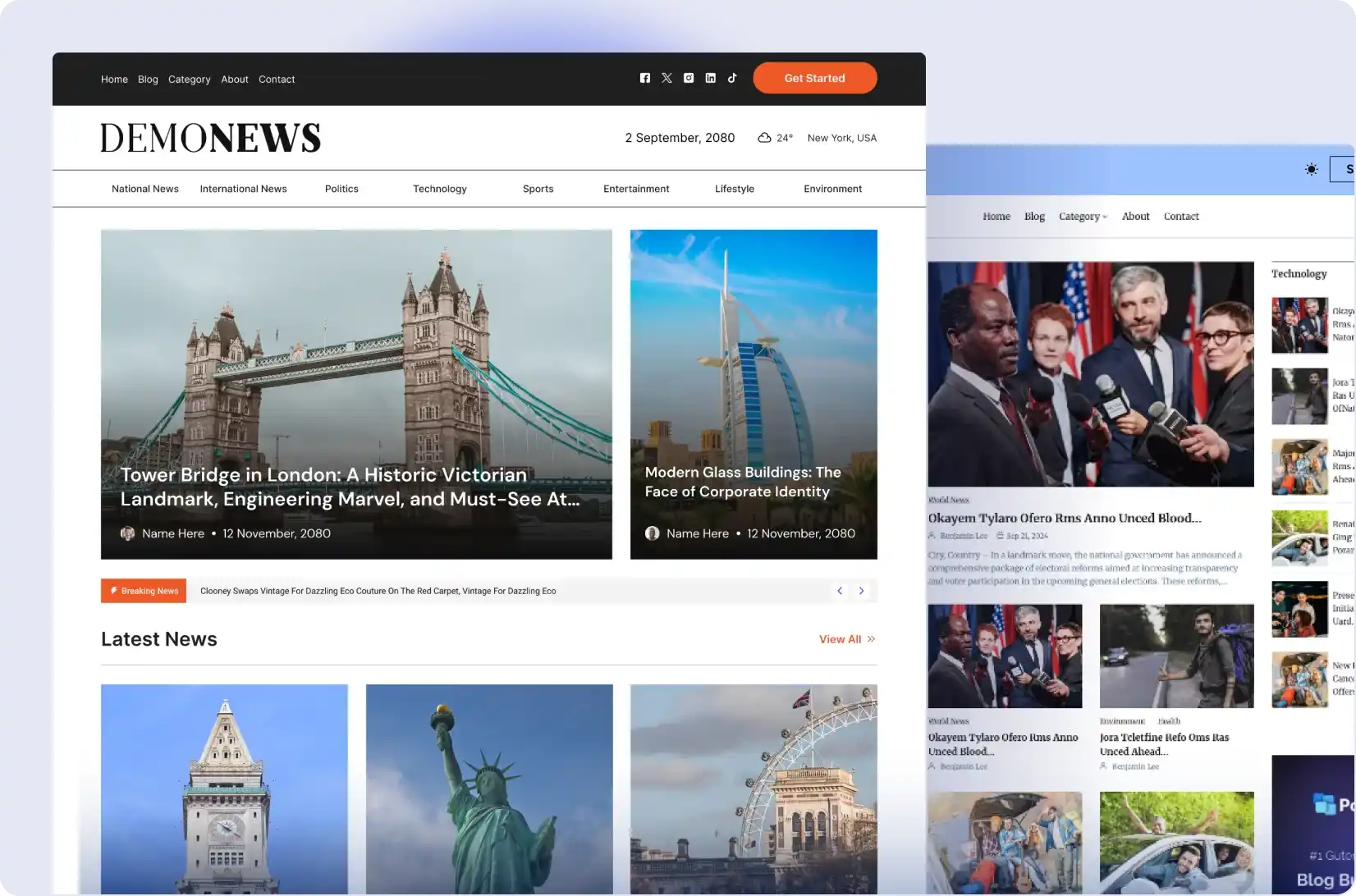The width and height of the screenshot is (1356, 896).
Task: Click the Breaking News previous arrow
Action: coord(839,591)
